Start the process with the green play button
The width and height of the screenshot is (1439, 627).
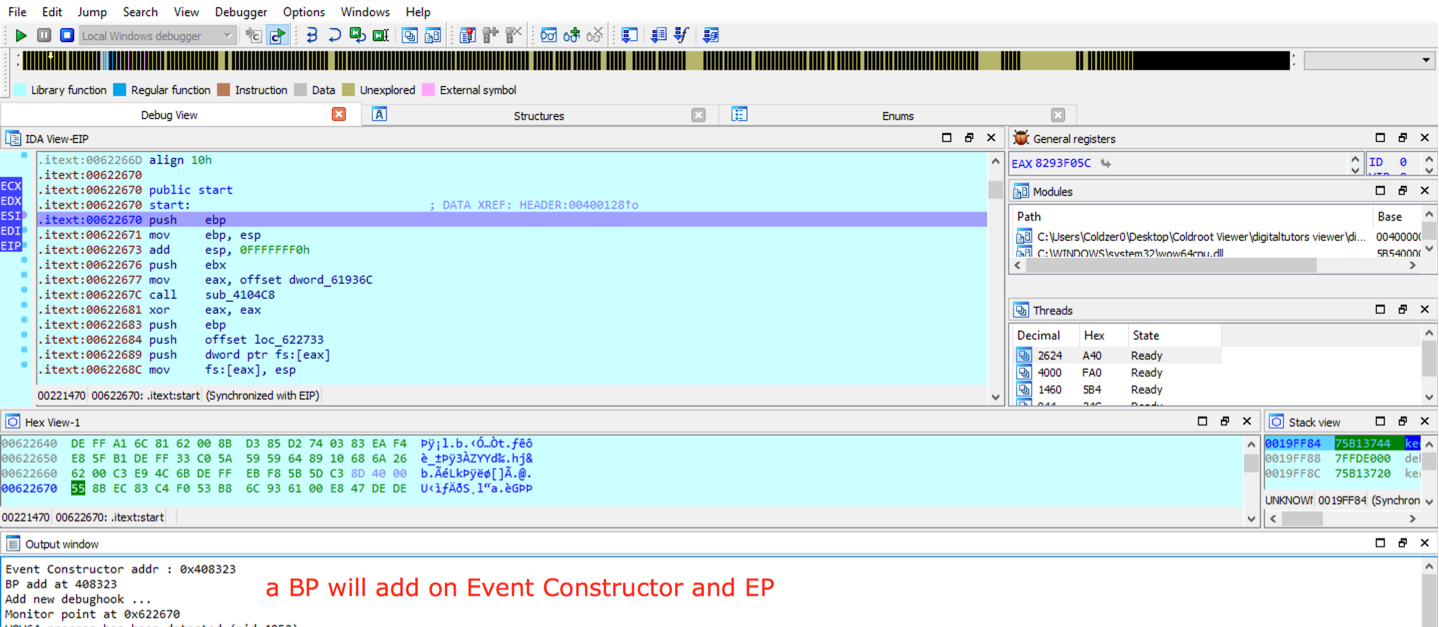pos(20,36)
